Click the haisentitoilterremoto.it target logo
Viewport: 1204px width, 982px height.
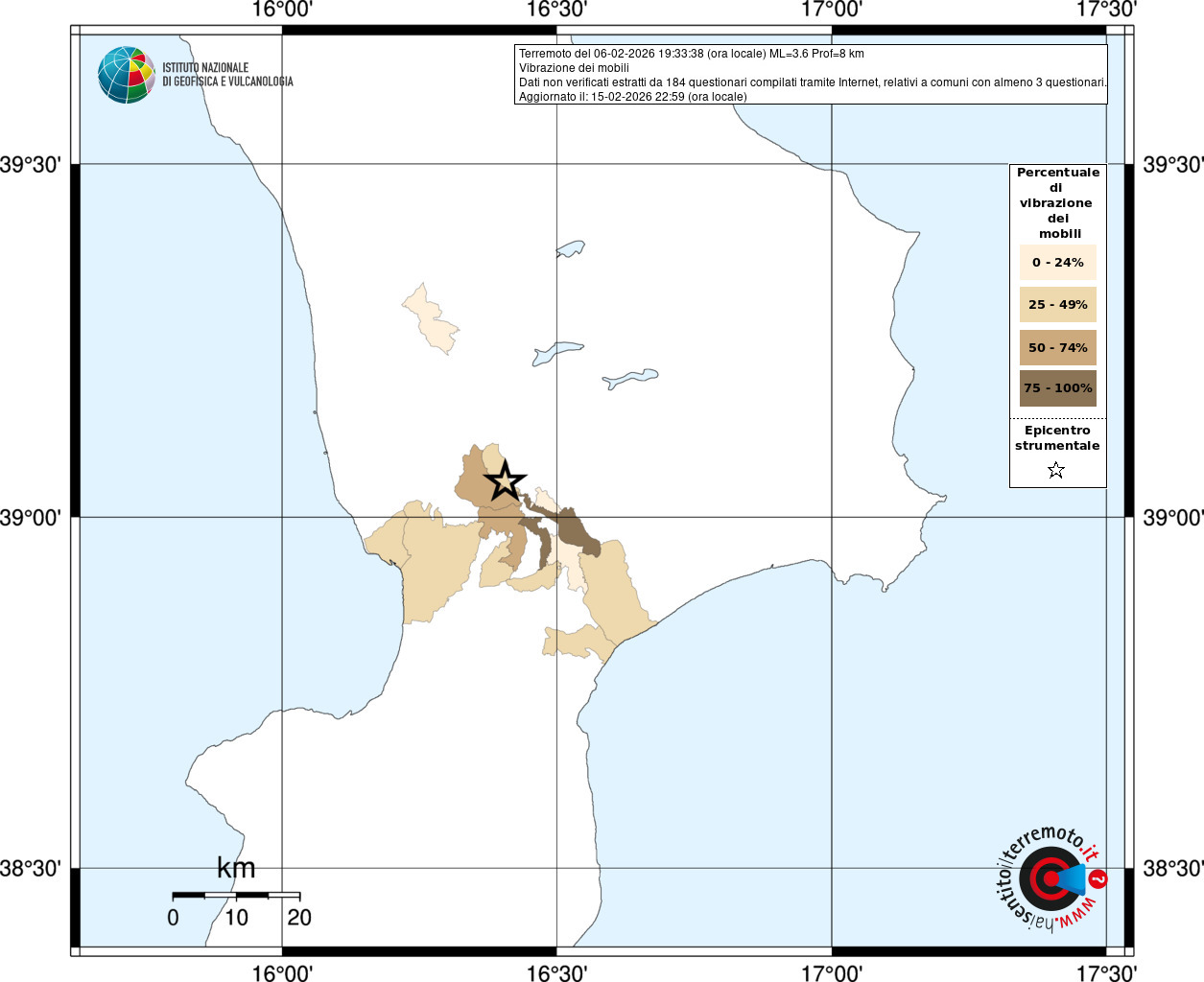[x=1051, y=878]
